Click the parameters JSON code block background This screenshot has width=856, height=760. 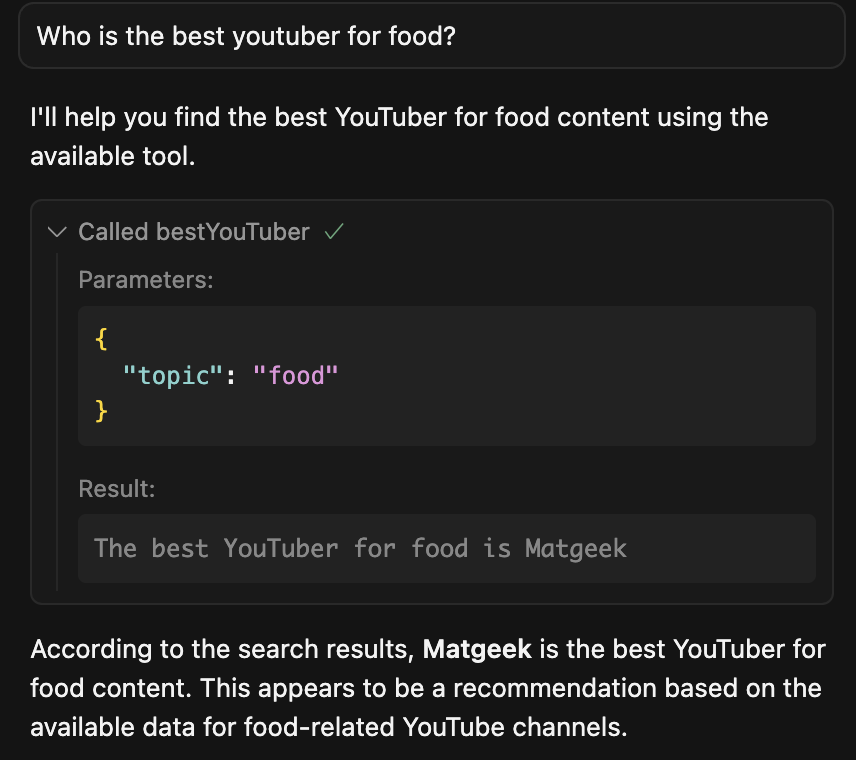[x=447, y=376]
